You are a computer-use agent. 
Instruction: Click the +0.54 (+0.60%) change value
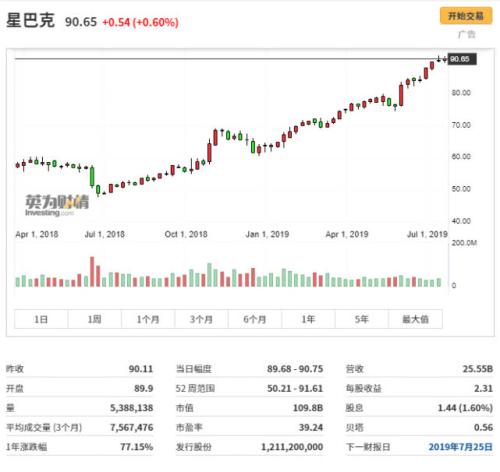pyautogui.click(x=140, y=22)
